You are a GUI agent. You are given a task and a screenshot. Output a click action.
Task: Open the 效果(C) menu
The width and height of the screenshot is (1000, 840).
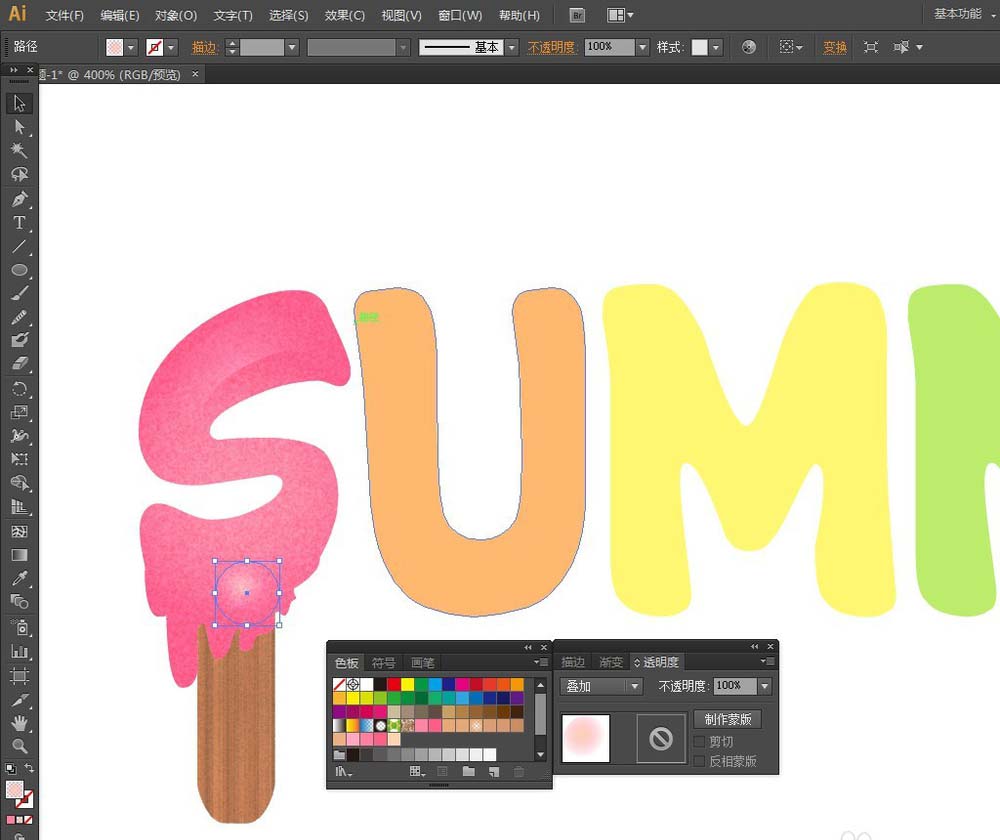tap(344, 15)
